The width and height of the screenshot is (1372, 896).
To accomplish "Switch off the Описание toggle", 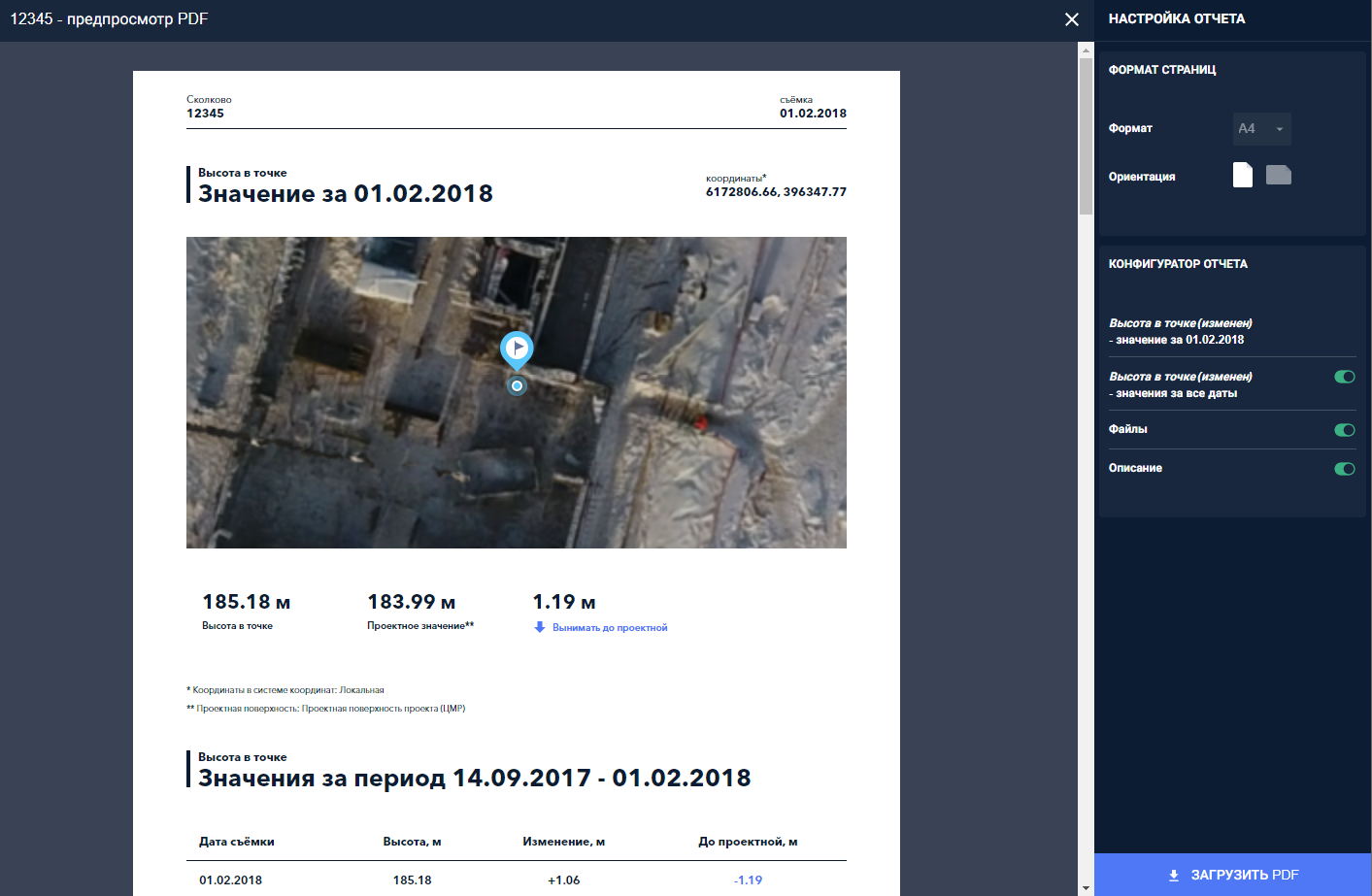I will pos(1344,469).
